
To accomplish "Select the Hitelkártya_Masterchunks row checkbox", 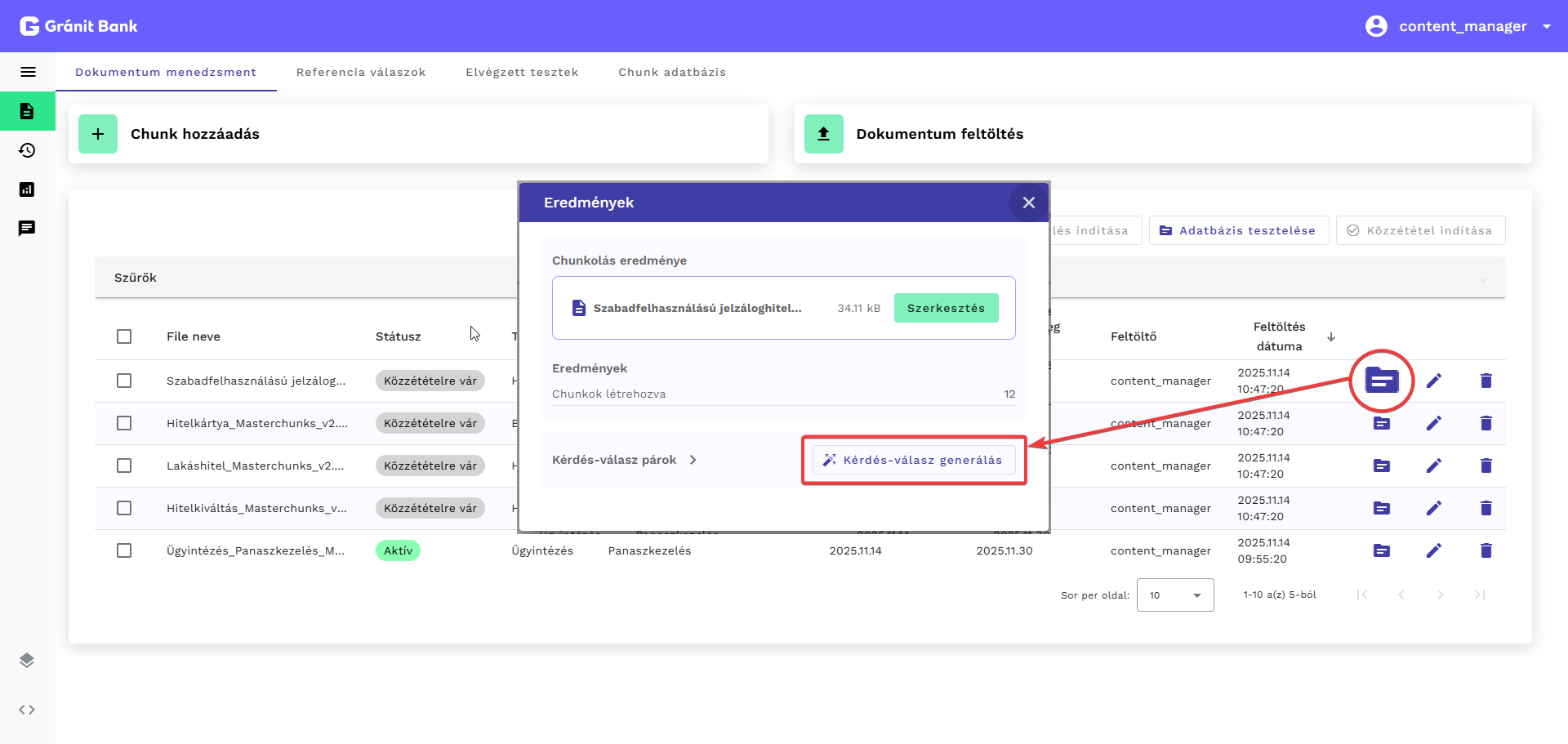I will tap(124, 423).
